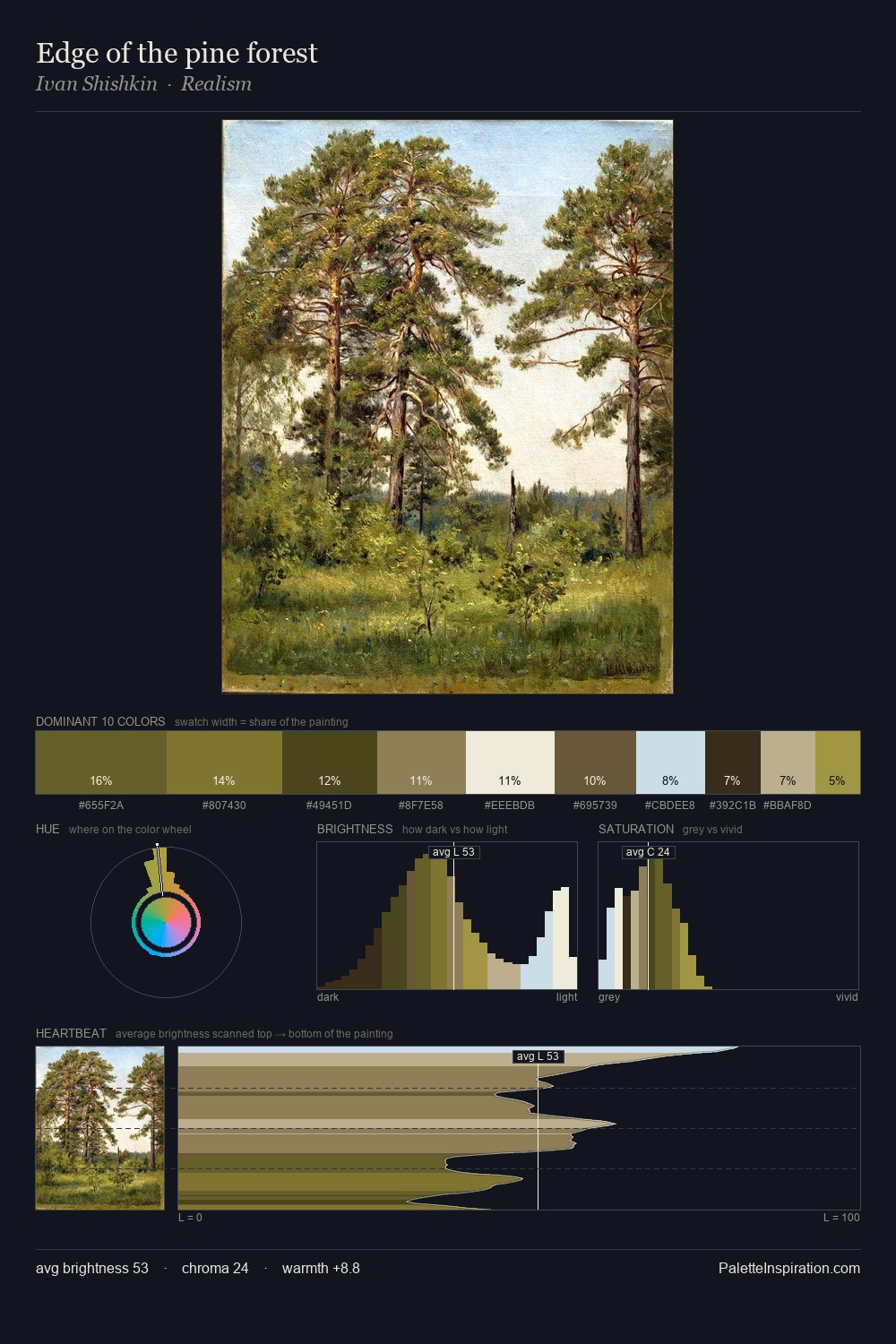Click the DOMINANT 10 COLORS heading
This screenshot has width=896, height=1344.
pyautogui.click(x=100, y=721)
